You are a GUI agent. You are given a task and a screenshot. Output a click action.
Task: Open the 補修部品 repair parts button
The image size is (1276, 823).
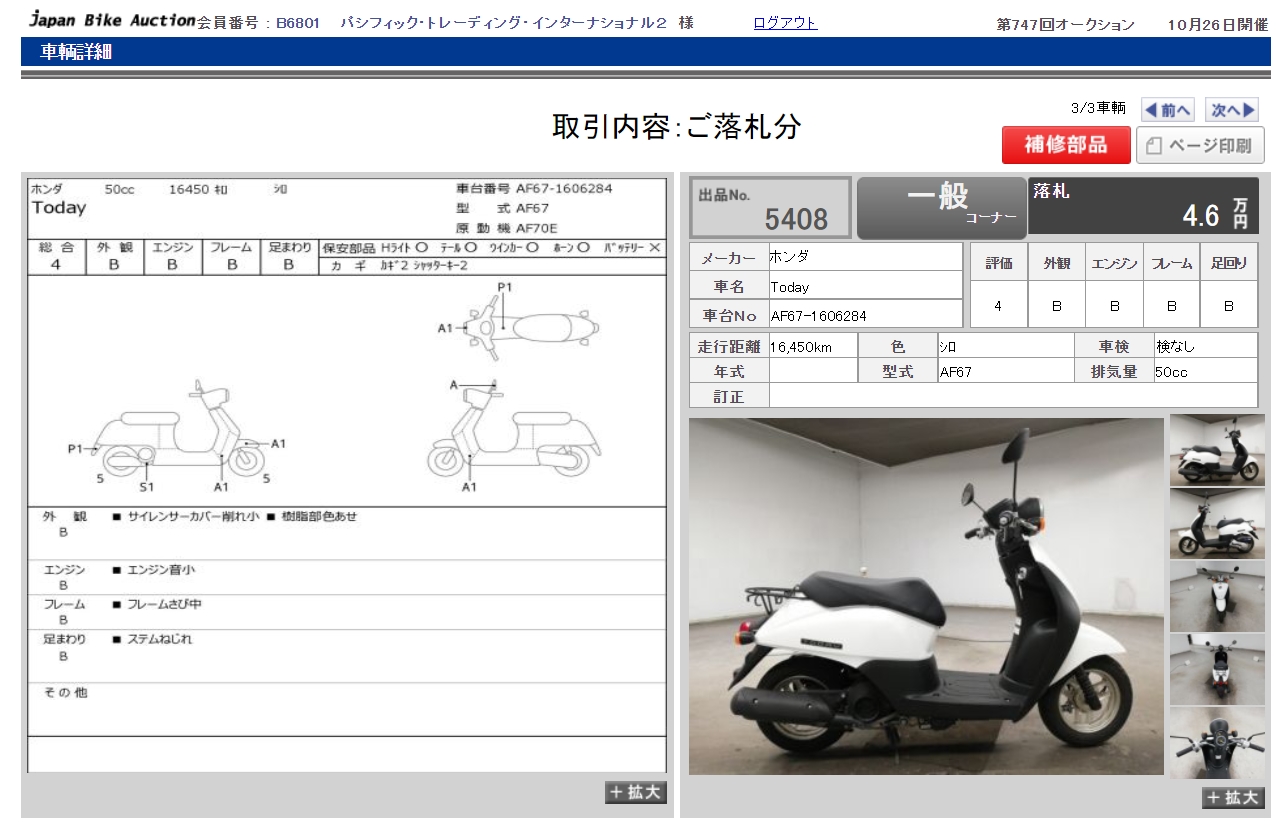pos(1066,145)
